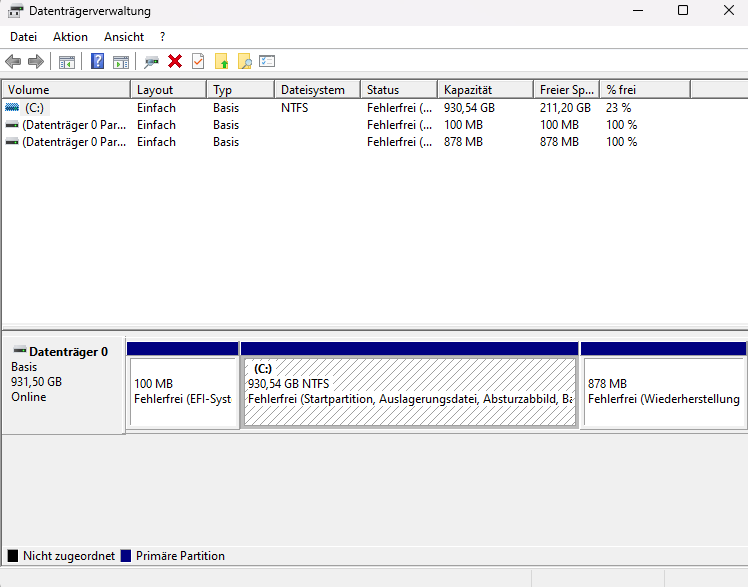
Task: Click the red X delete toolbar icon
Action: (x=175, y=61)
